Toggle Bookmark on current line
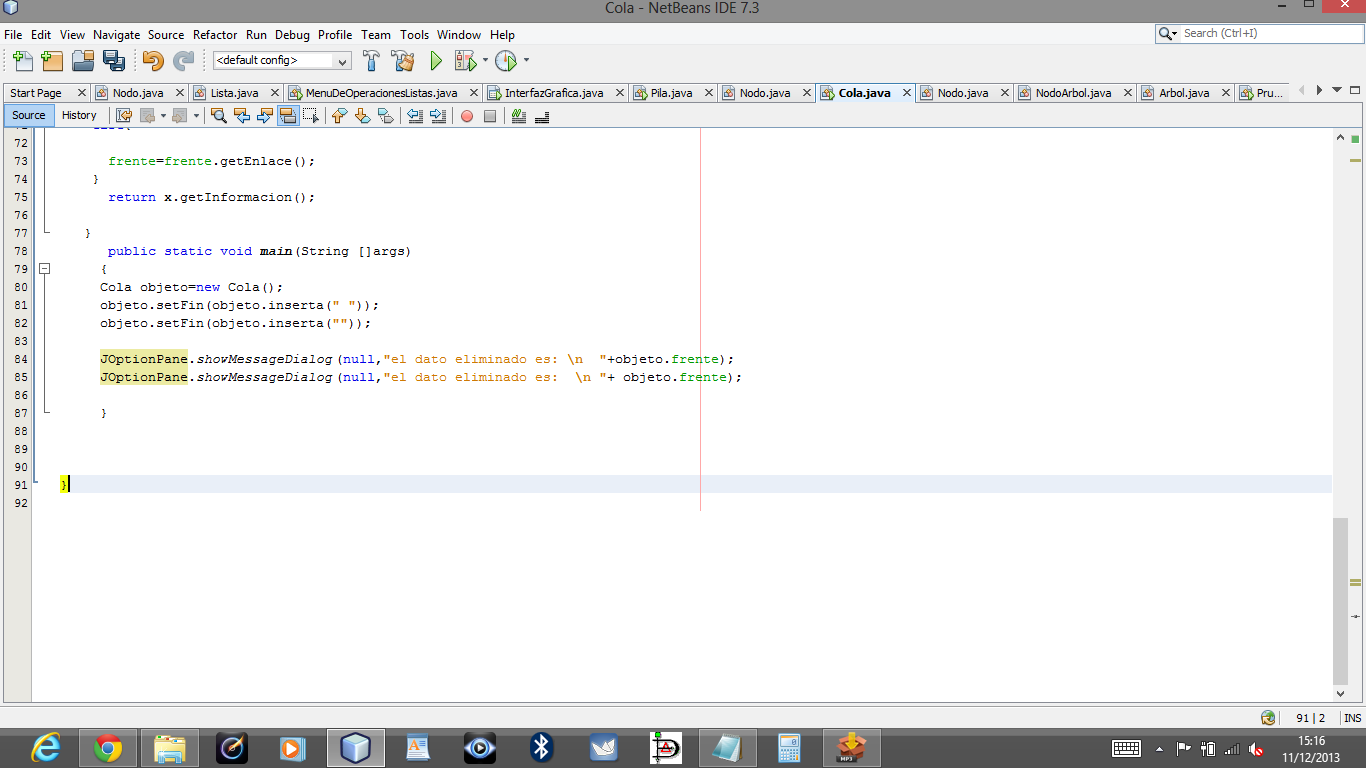Image resolution: width=1366 pixels, height=768 pixels. [x=385, y=116]
